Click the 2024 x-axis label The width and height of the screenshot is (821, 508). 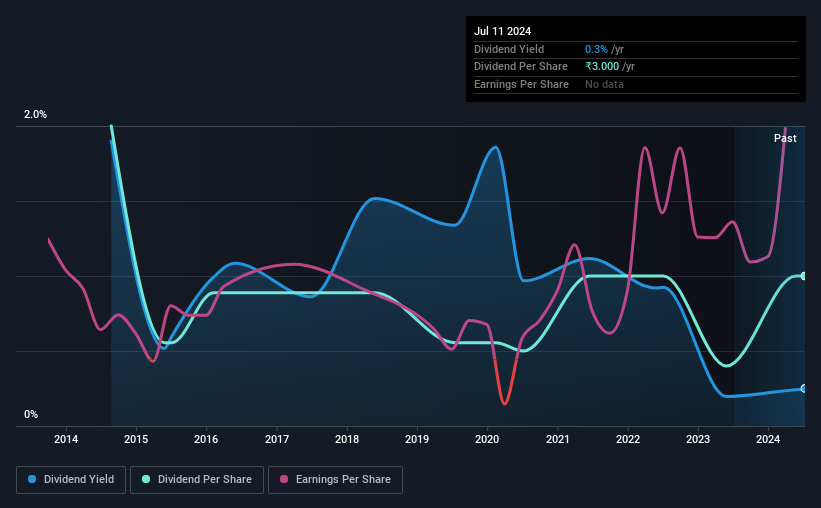coord(768,439)
